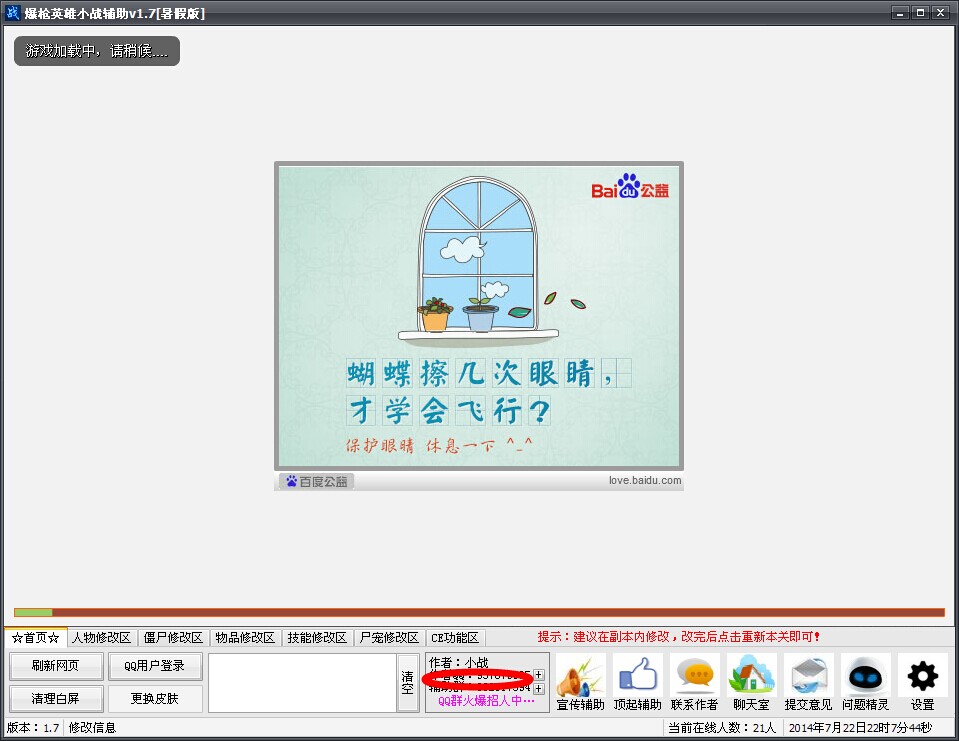Click the 作者：小战 text
959x741 pixels.
(459, 662)
